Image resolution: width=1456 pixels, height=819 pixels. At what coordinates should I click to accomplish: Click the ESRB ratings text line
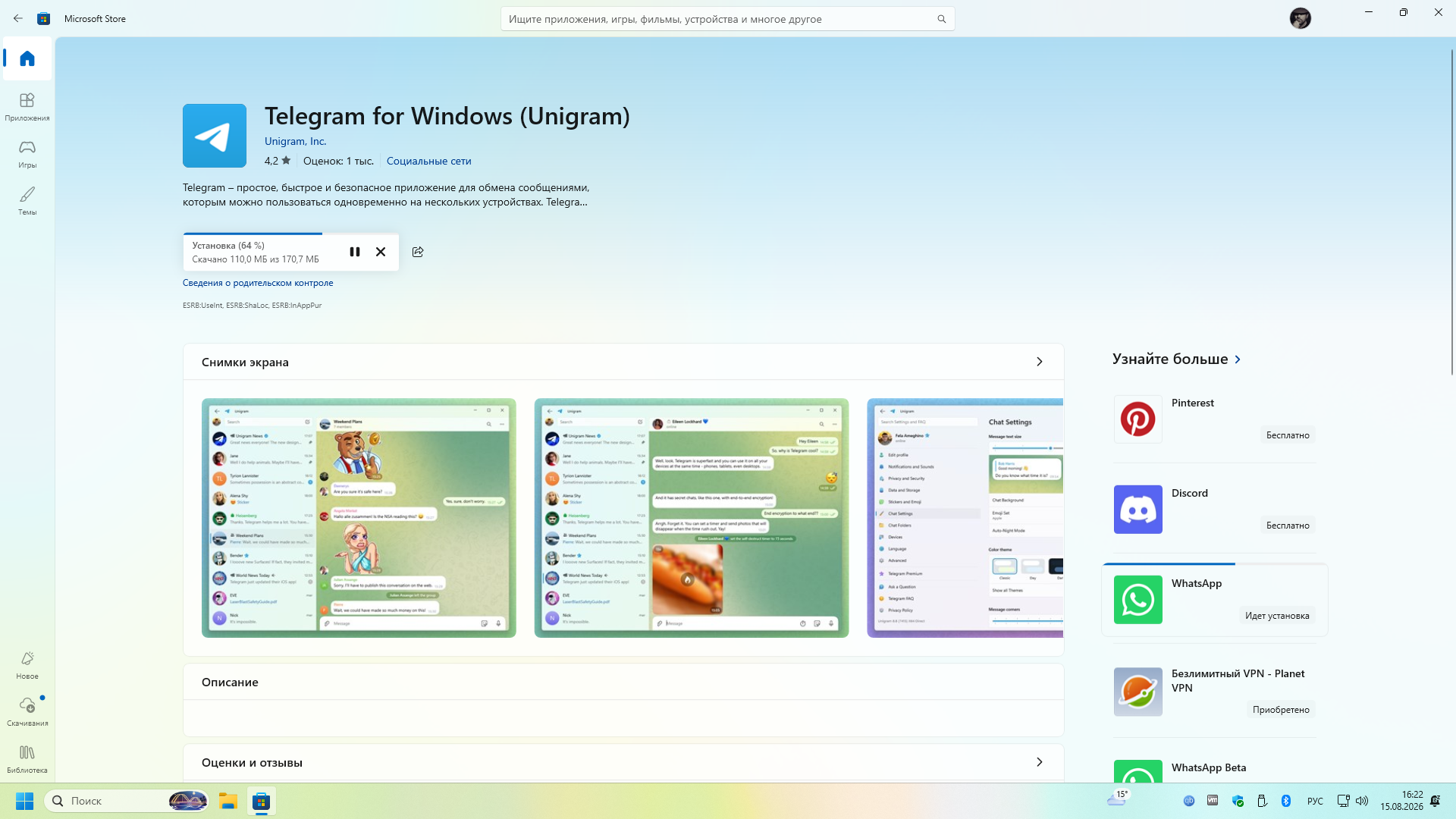[x=252, y=306]
